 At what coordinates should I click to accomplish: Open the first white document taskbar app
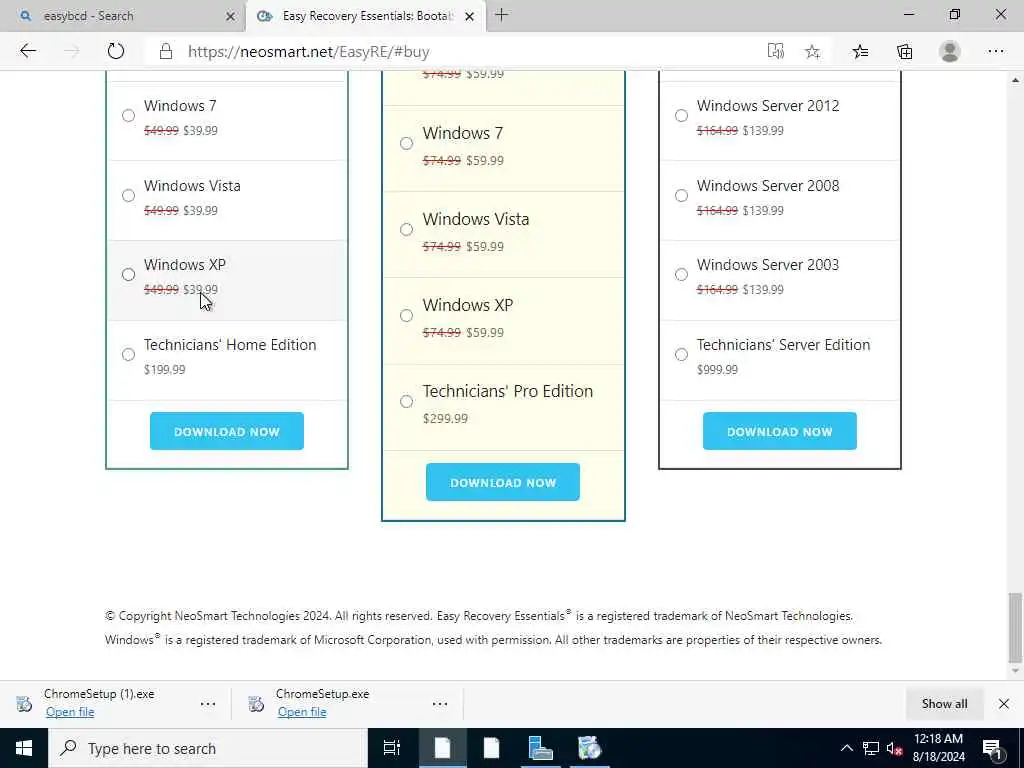point(442,748)
